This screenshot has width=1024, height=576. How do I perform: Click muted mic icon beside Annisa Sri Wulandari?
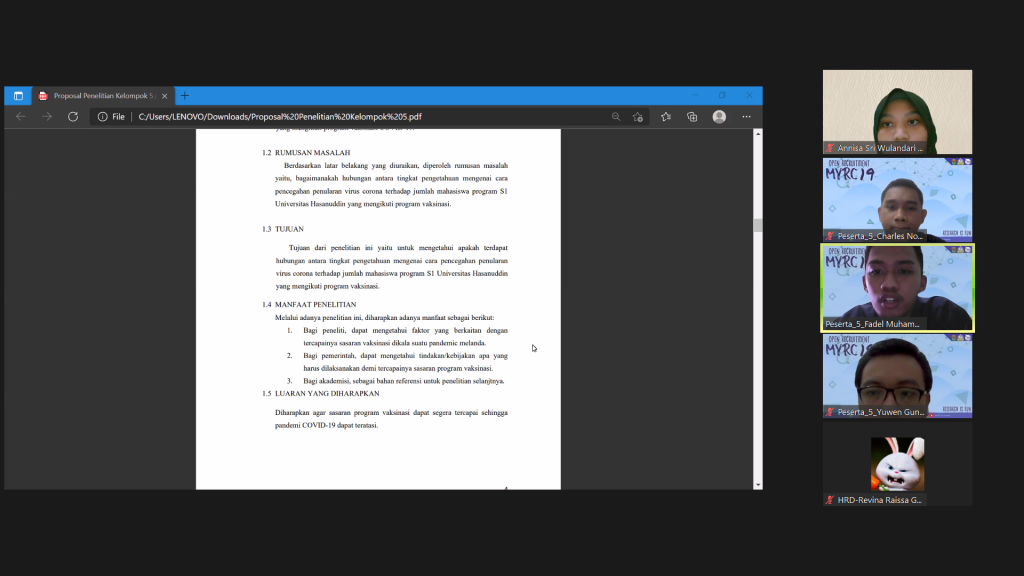(x=830, y=148)
